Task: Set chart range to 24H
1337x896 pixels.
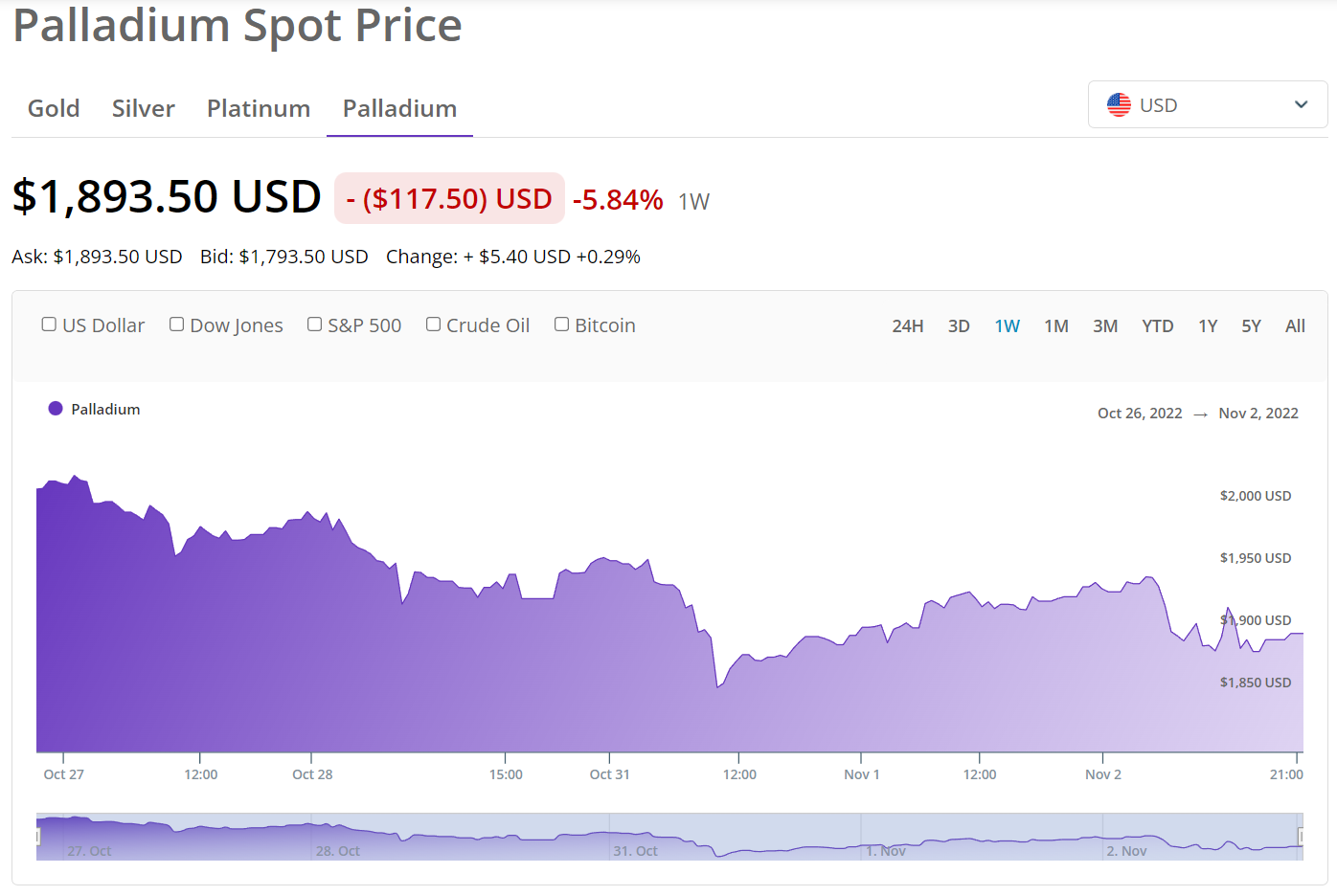Action: coord(908,325)
